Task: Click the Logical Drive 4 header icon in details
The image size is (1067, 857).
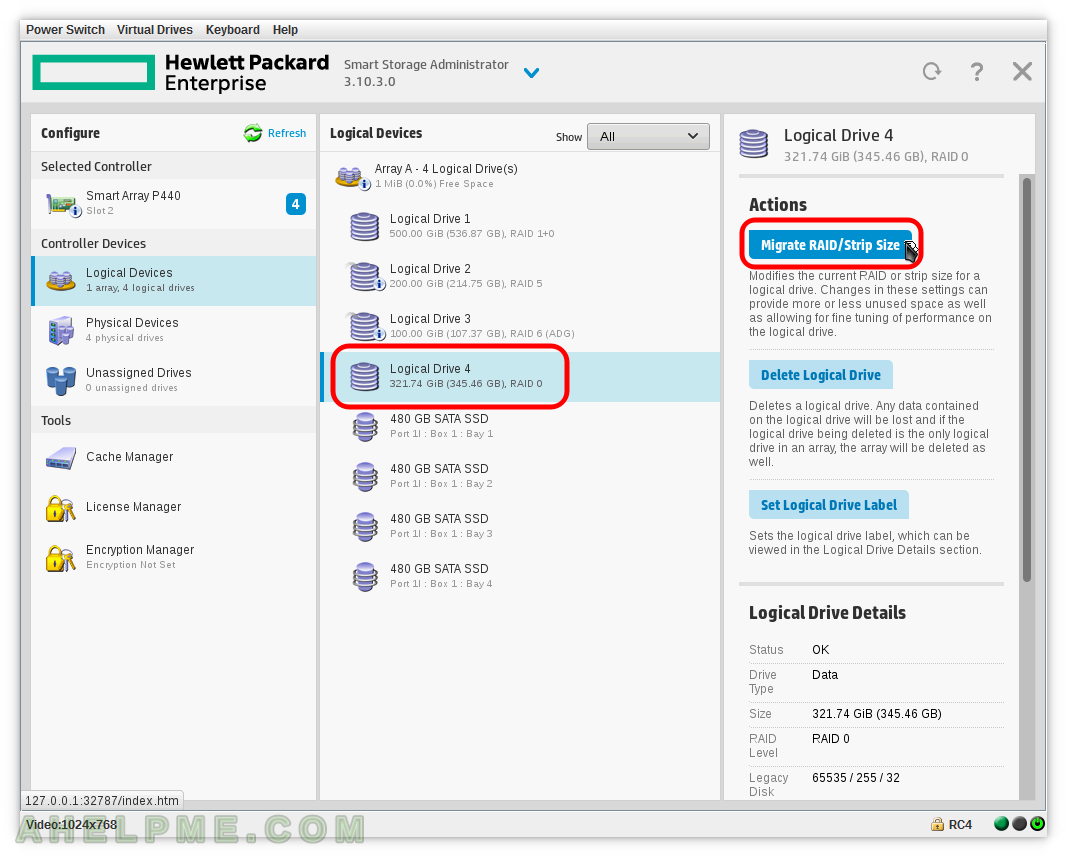Action: coord(754,144)
